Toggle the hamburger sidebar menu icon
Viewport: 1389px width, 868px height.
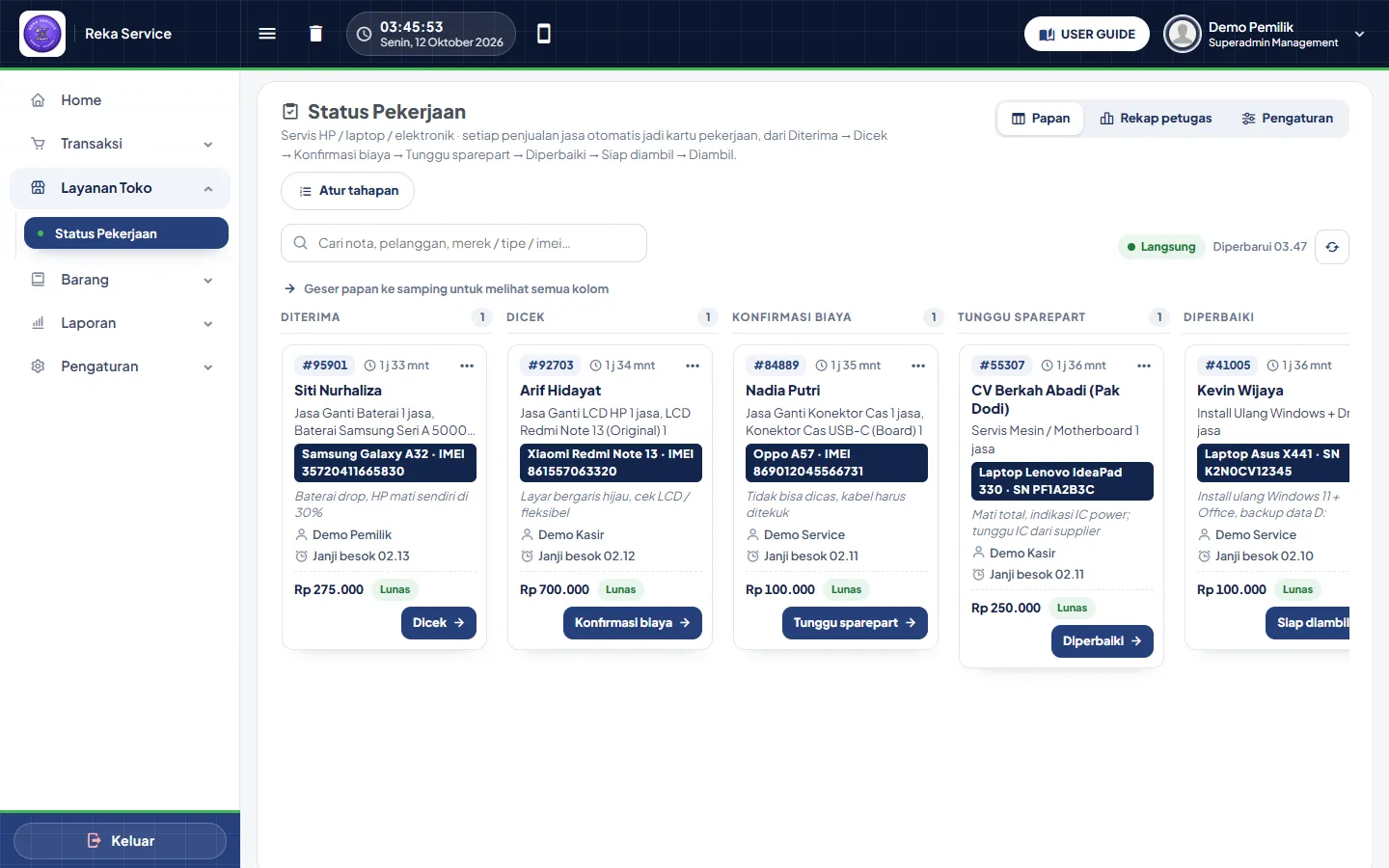pos(267,34)
